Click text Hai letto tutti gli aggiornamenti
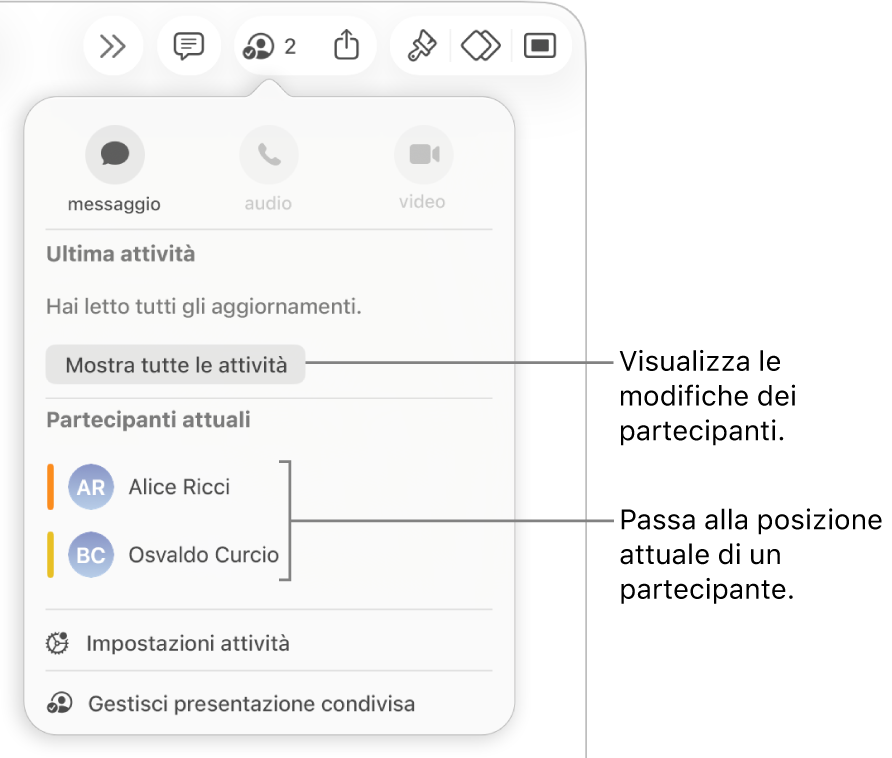Viewport: 892px width, 758px height. [204, 307]
